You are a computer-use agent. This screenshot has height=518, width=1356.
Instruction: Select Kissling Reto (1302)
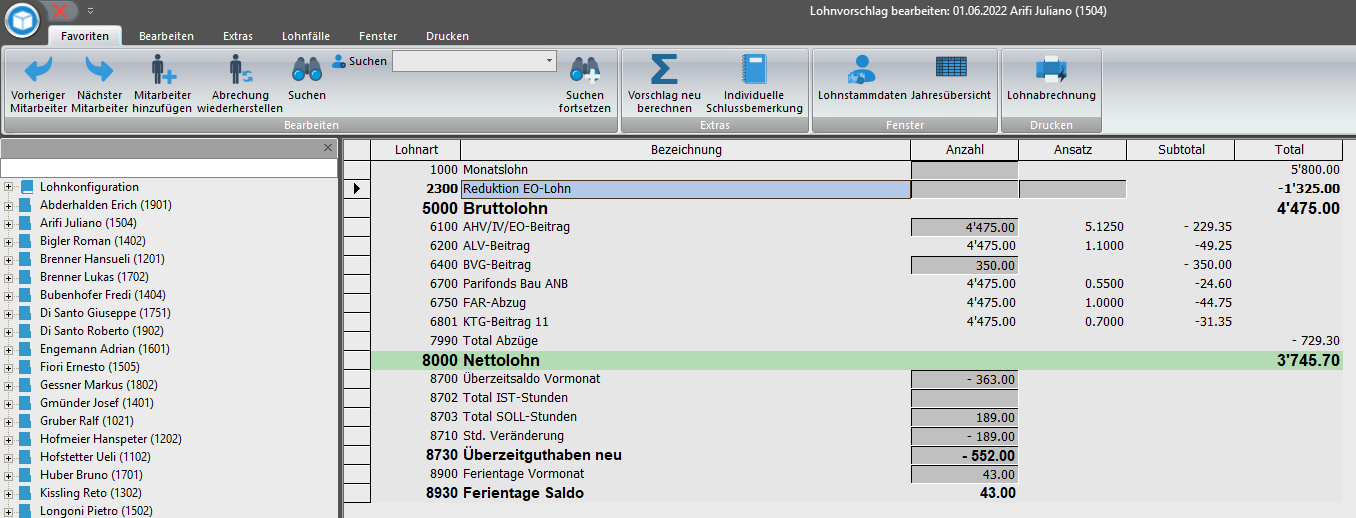pyautogui.click(x=90, y=493)
